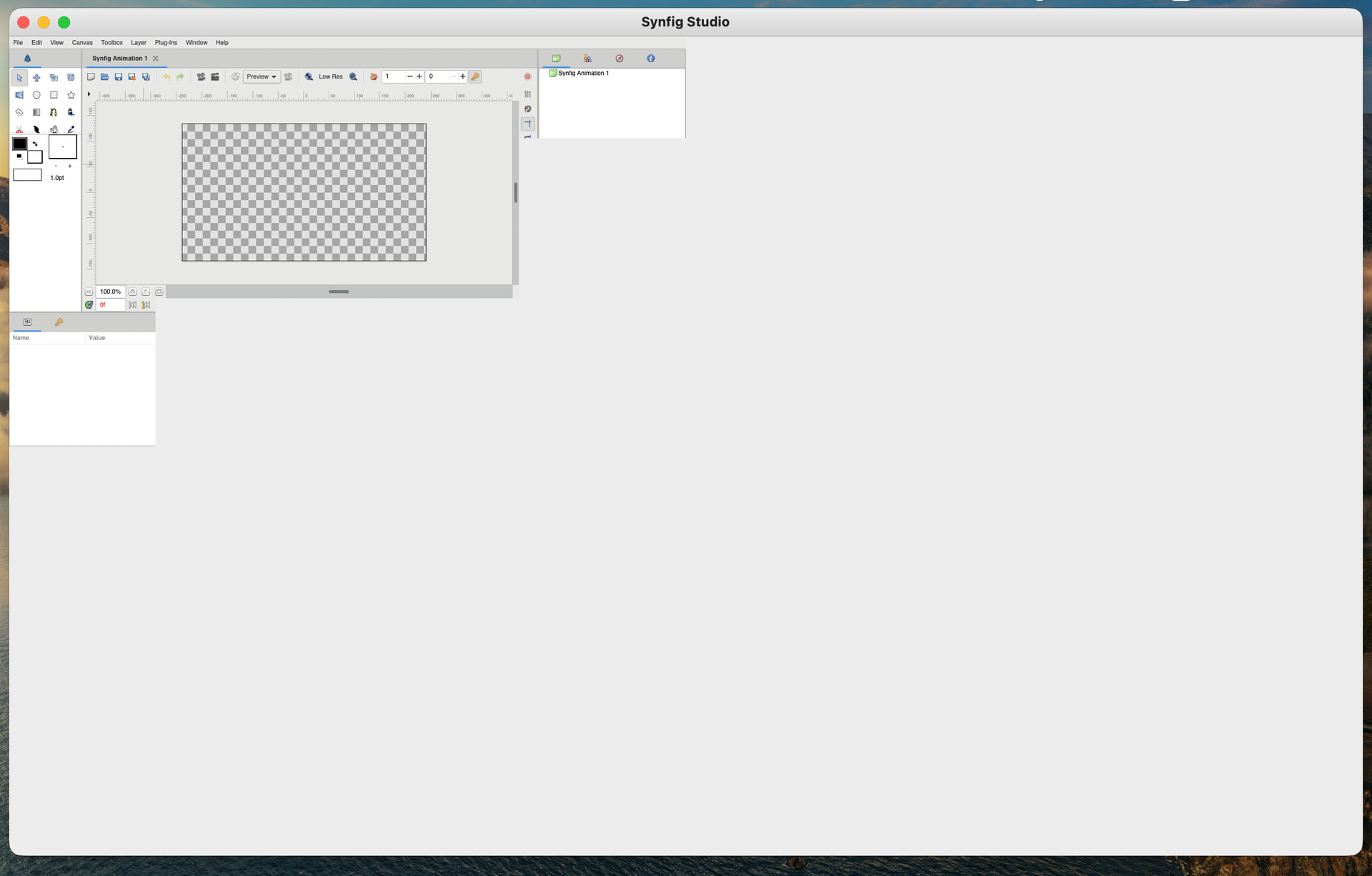Toggle animation record mode
Screen dimensions: 1372x876
point(527,76)
